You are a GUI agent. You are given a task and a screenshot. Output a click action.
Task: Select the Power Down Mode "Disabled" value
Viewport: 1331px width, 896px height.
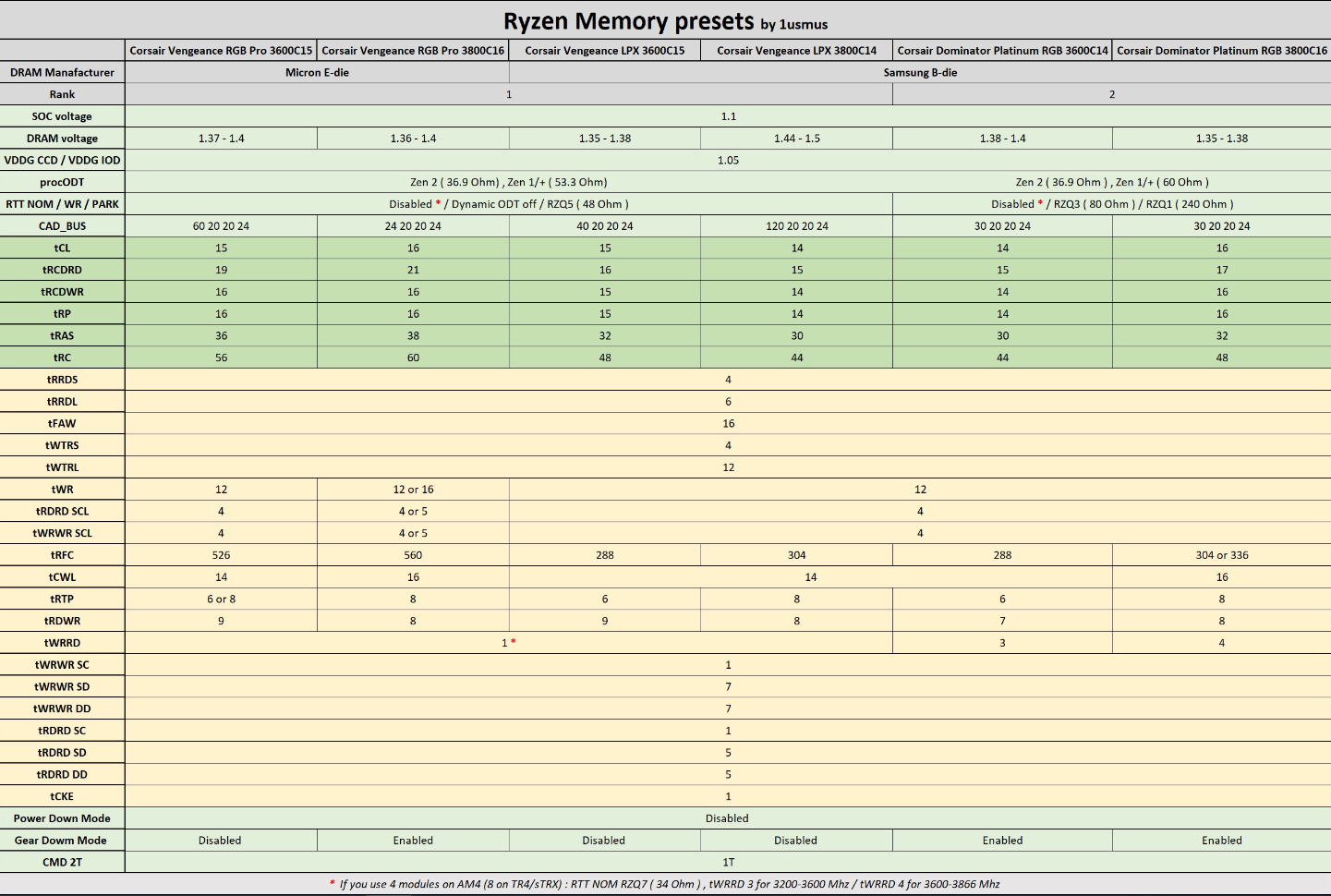pyautogui.click(x=728, y=818)
